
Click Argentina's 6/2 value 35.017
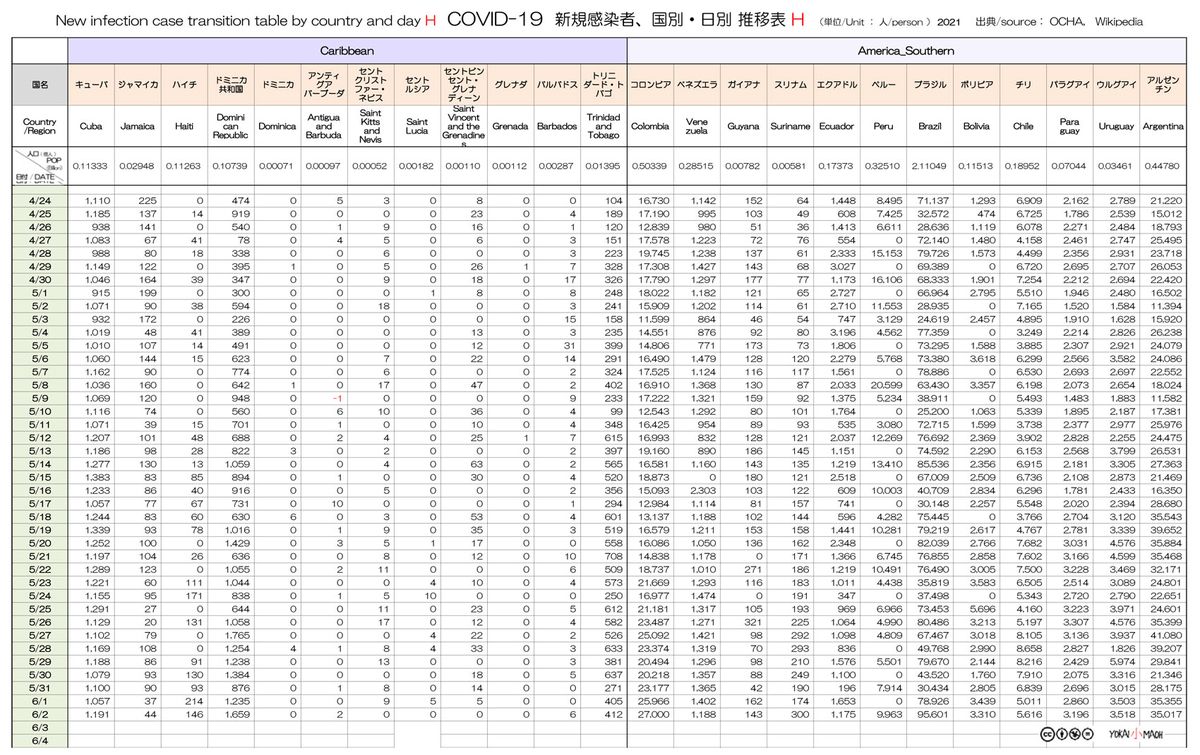[1165, 714]
